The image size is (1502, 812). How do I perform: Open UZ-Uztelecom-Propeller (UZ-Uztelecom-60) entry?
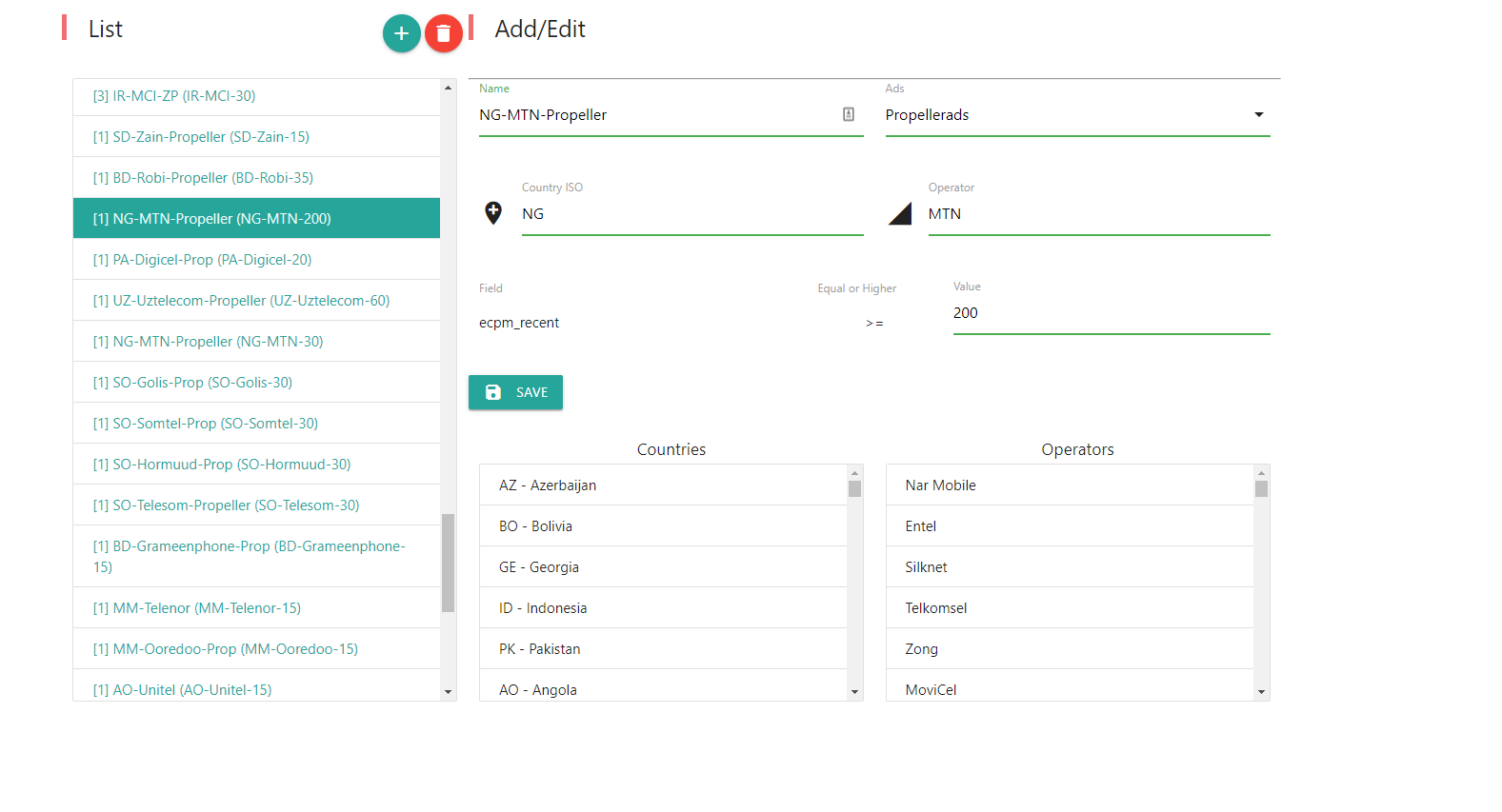256,301
